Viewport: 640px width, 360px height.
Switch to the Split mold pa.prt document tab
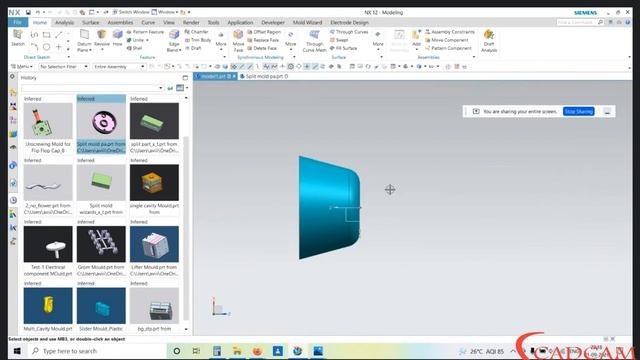[x=264, y=76]
